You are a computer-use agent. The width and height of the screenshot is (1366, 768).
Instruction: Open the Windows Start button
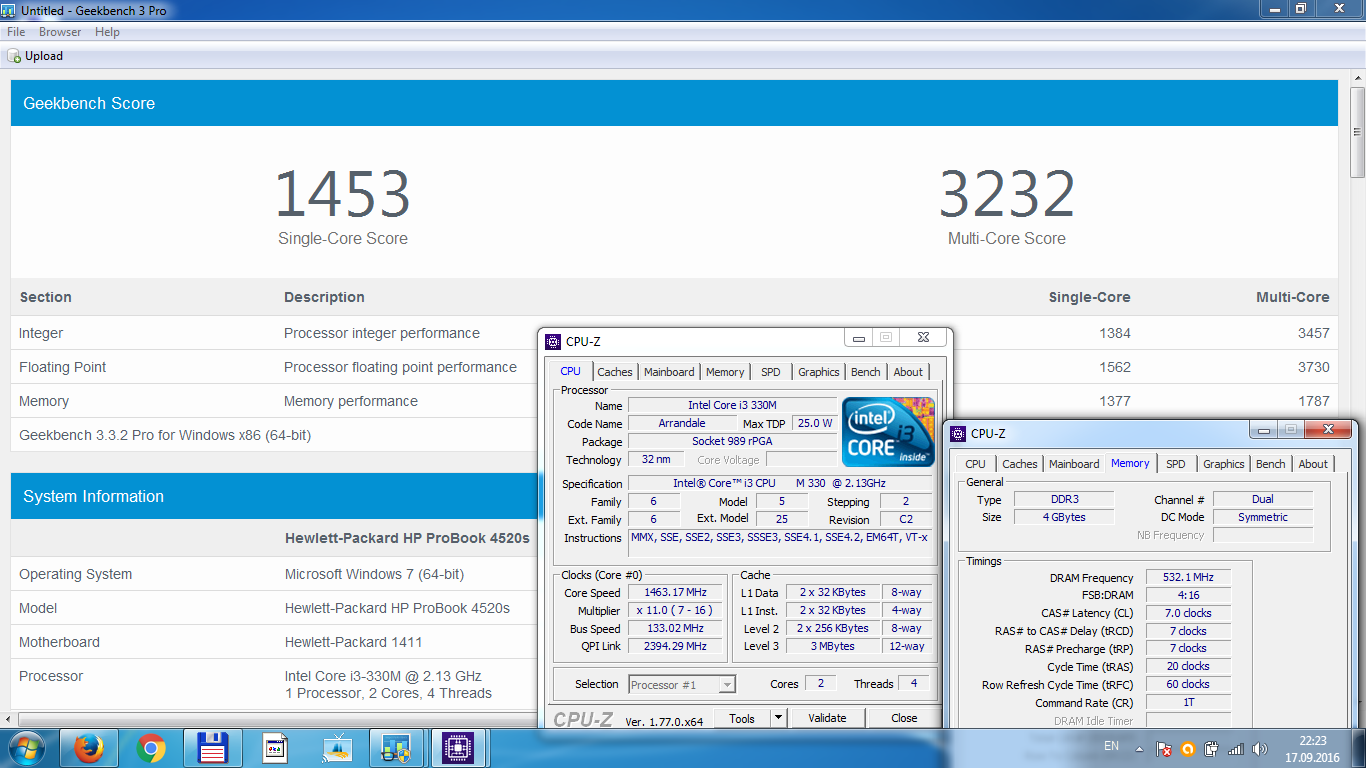(27, 748)
